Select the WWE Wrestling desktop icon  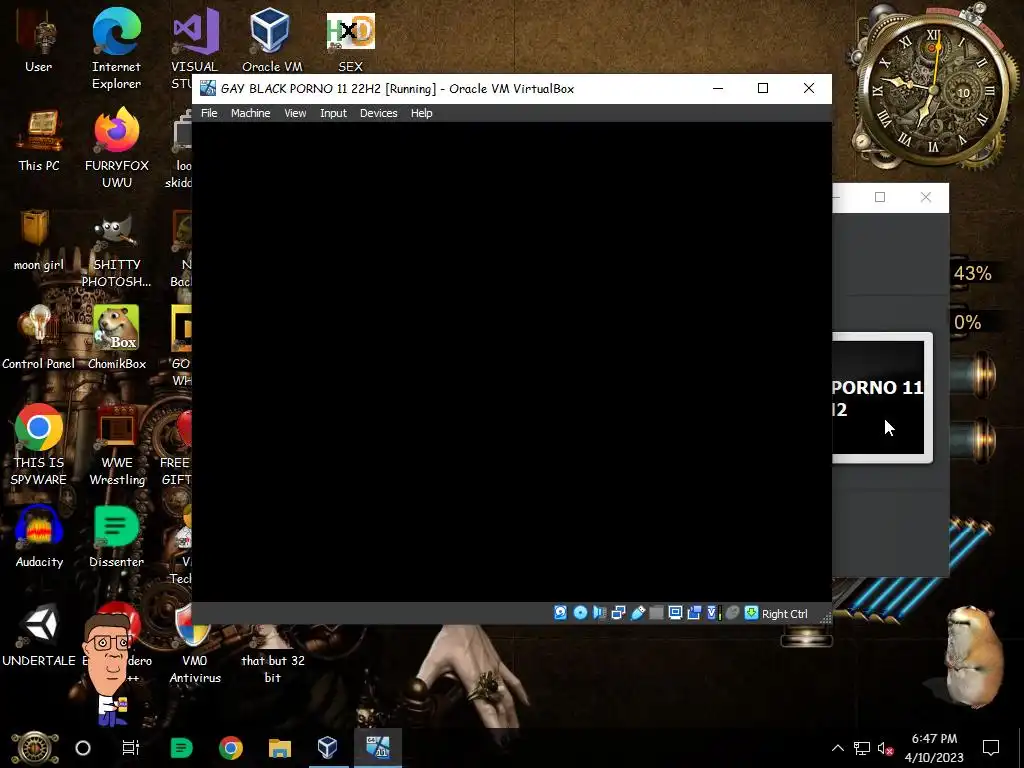click(117, 445)
